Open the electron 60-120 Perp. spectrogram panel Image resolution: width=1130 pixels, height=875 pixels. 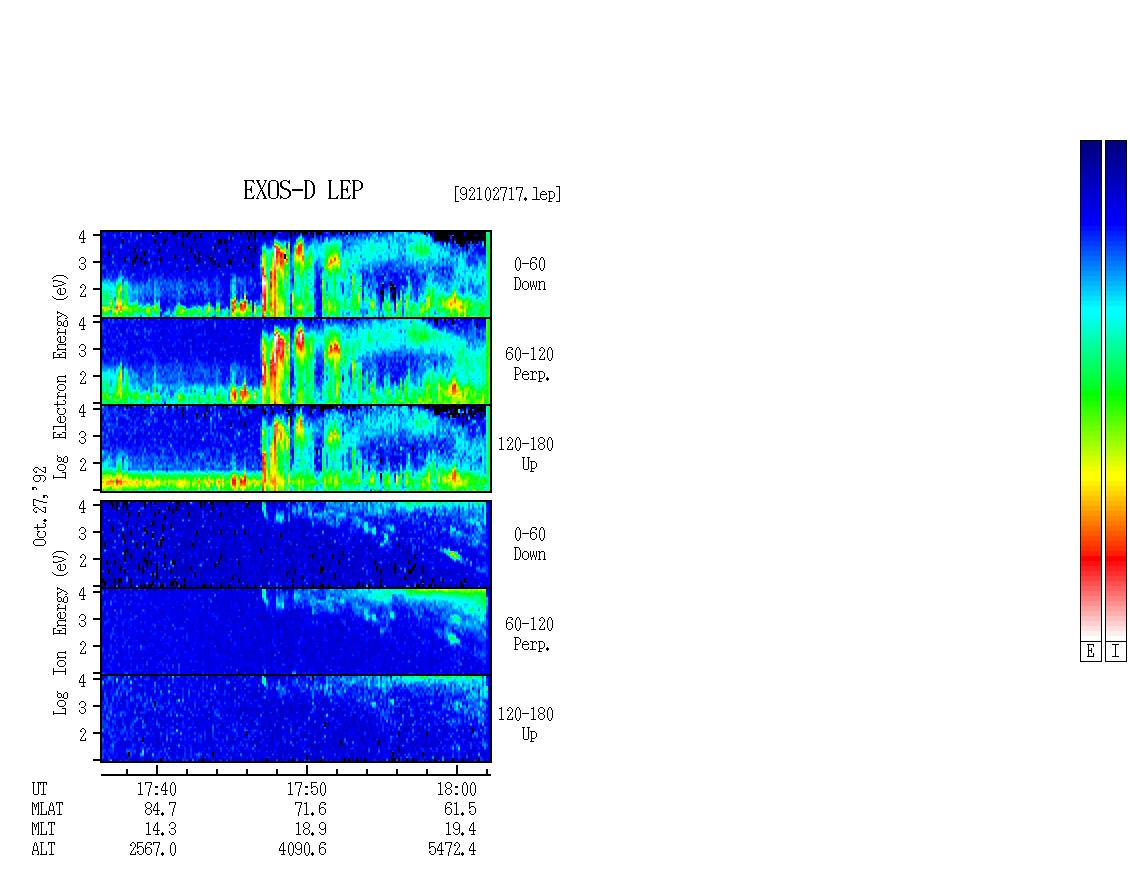pyautogui.click(x=296, y=361)
